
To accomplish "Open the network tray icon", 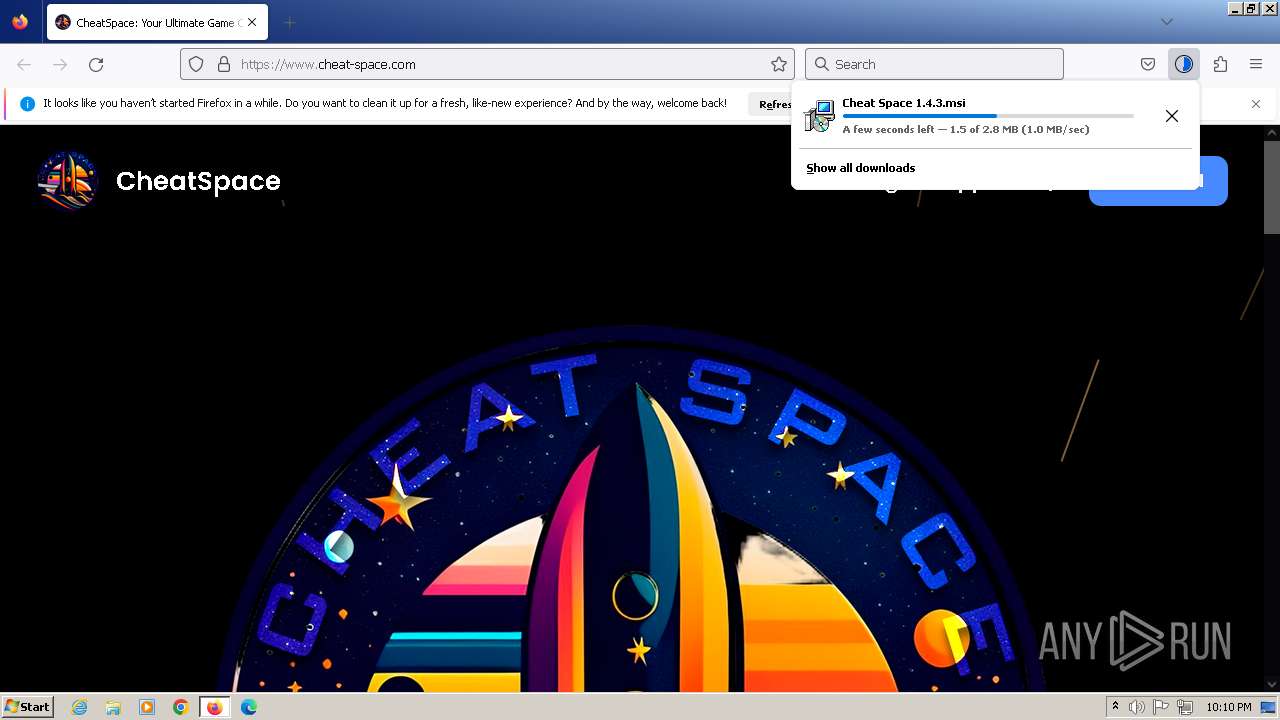I will [1185, 707].
